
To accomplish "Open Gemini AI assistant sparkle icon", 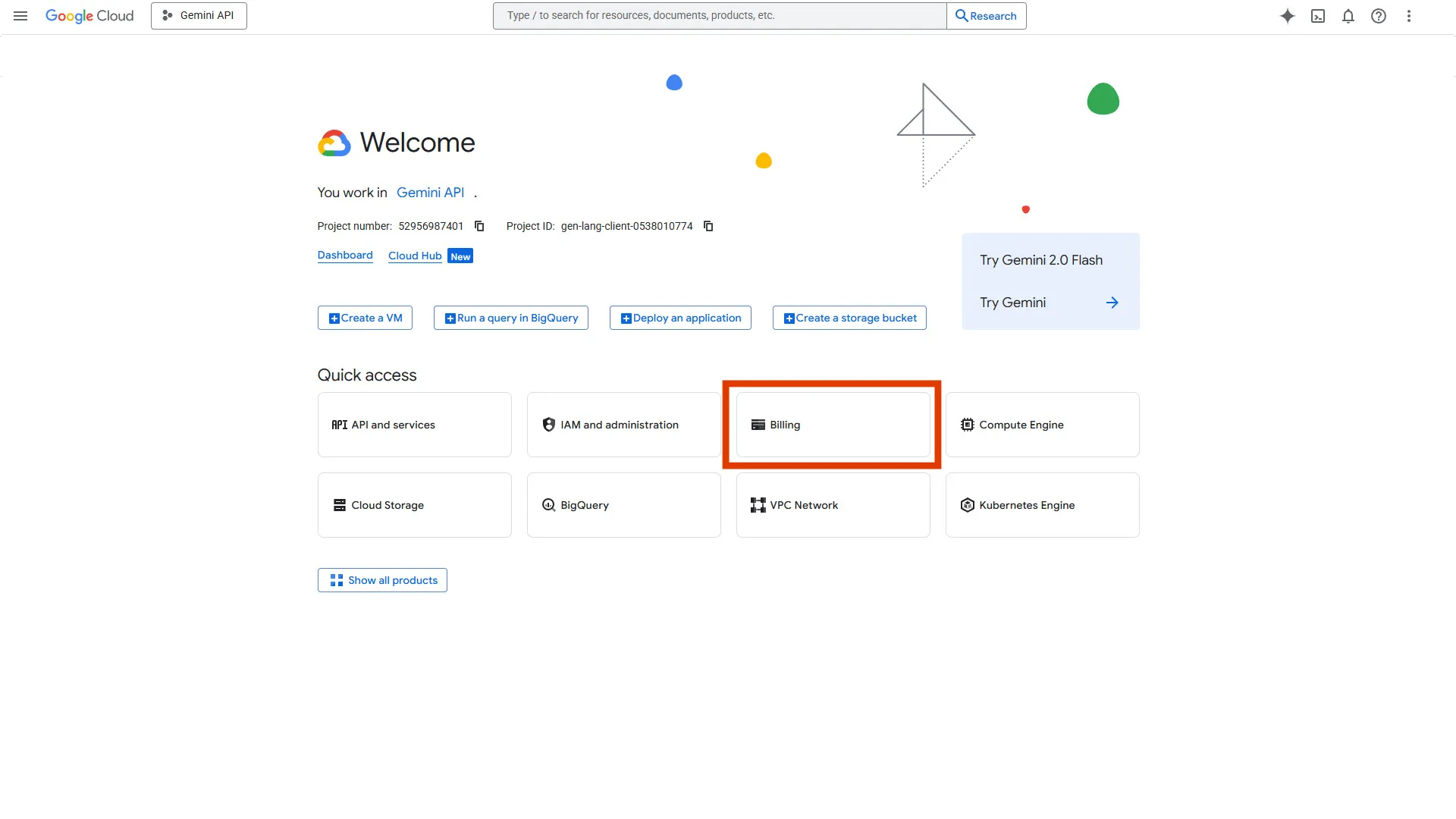I will [x=1288, y=16].
